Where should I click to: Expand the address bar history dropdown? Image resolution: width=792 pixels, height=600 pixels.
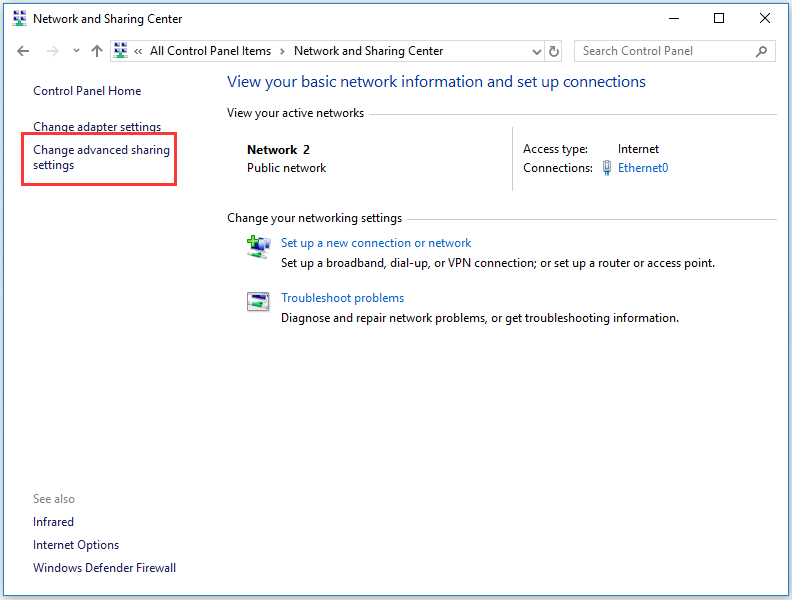535,51
